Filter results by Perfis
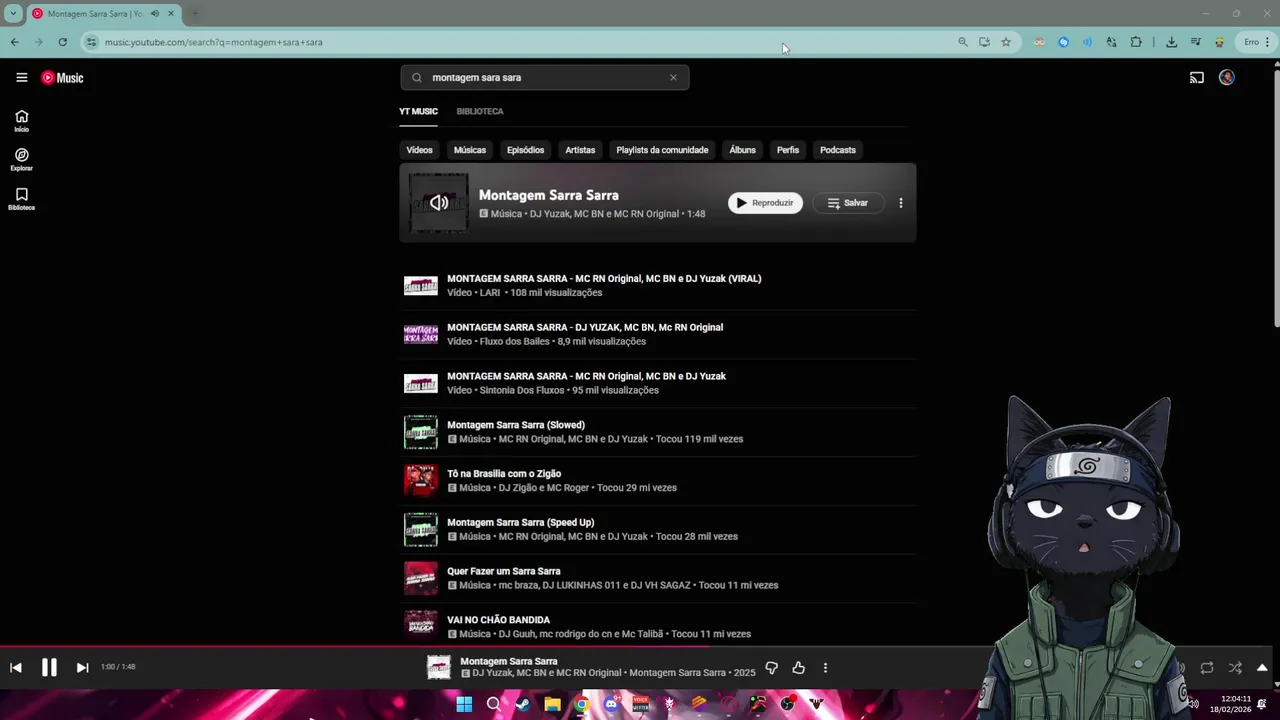The height and width of the screenshot is (720, 1280). pos(788,150)
